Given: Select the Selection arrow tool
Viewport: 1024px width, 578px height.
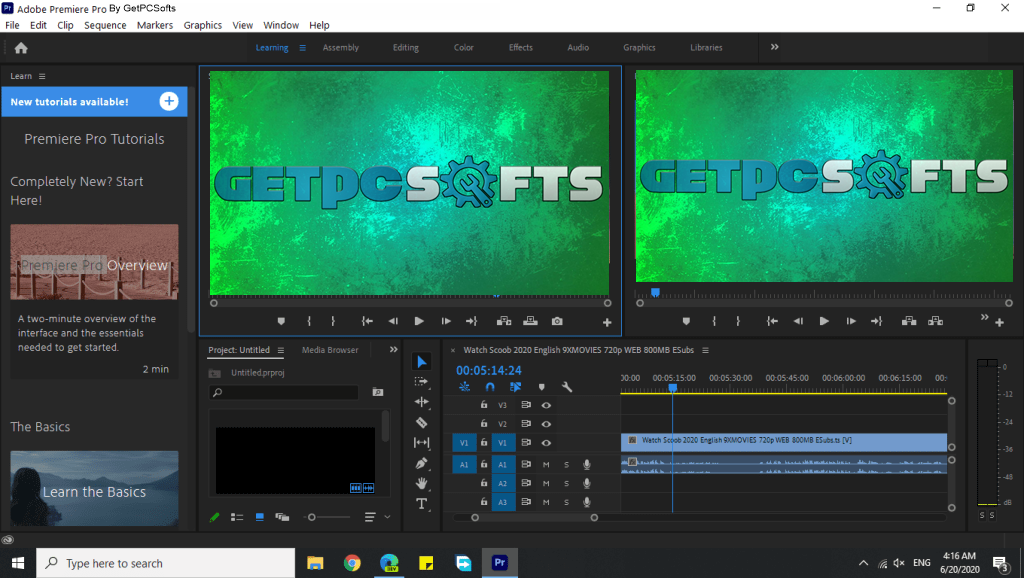Looking at the screenshot, I should pyautogui.click(x=421, y=361).
